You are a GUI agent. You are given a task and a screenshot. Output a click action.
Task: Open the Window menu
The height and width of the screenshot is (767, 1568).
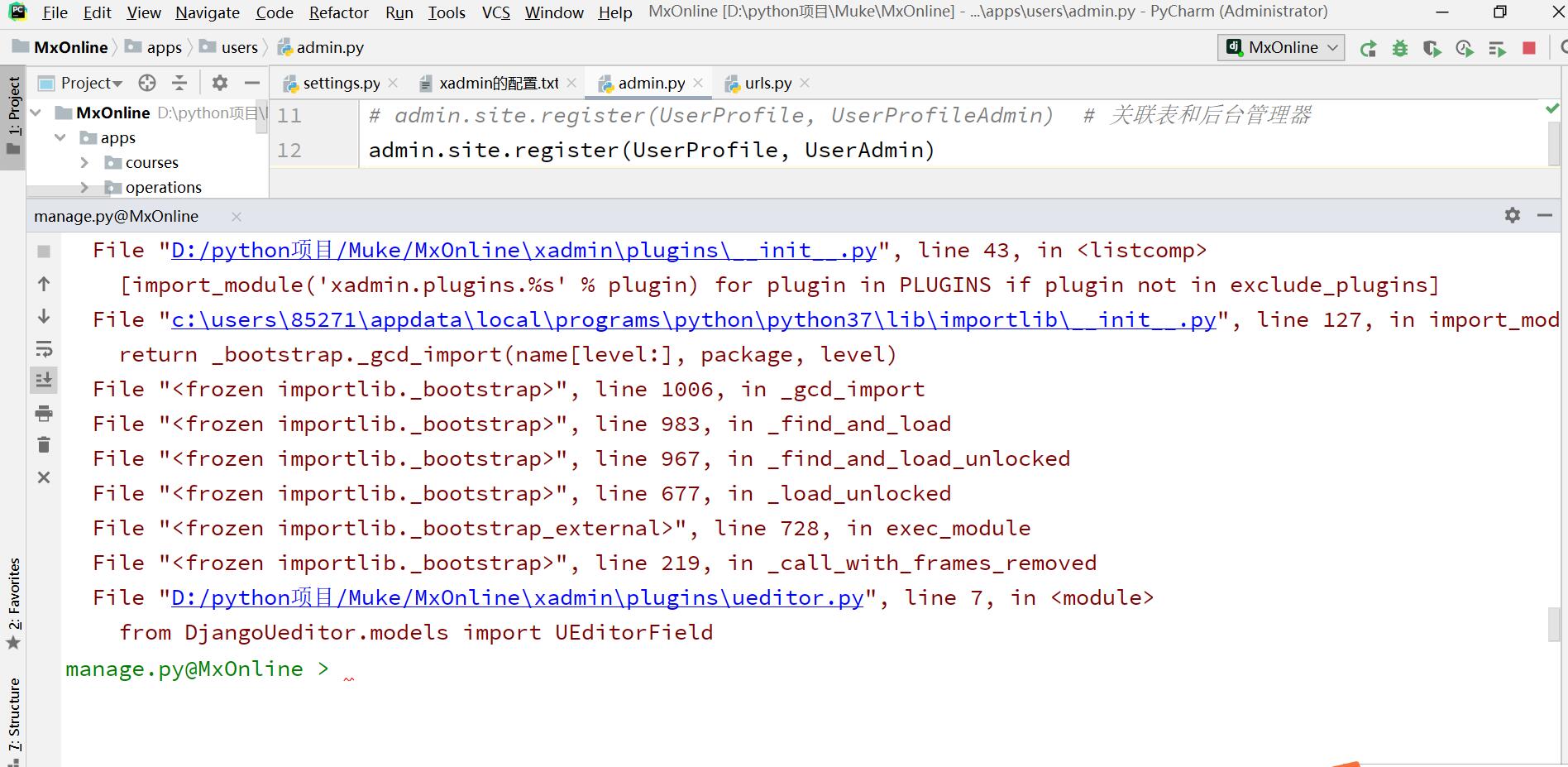[x=554, y=12]
